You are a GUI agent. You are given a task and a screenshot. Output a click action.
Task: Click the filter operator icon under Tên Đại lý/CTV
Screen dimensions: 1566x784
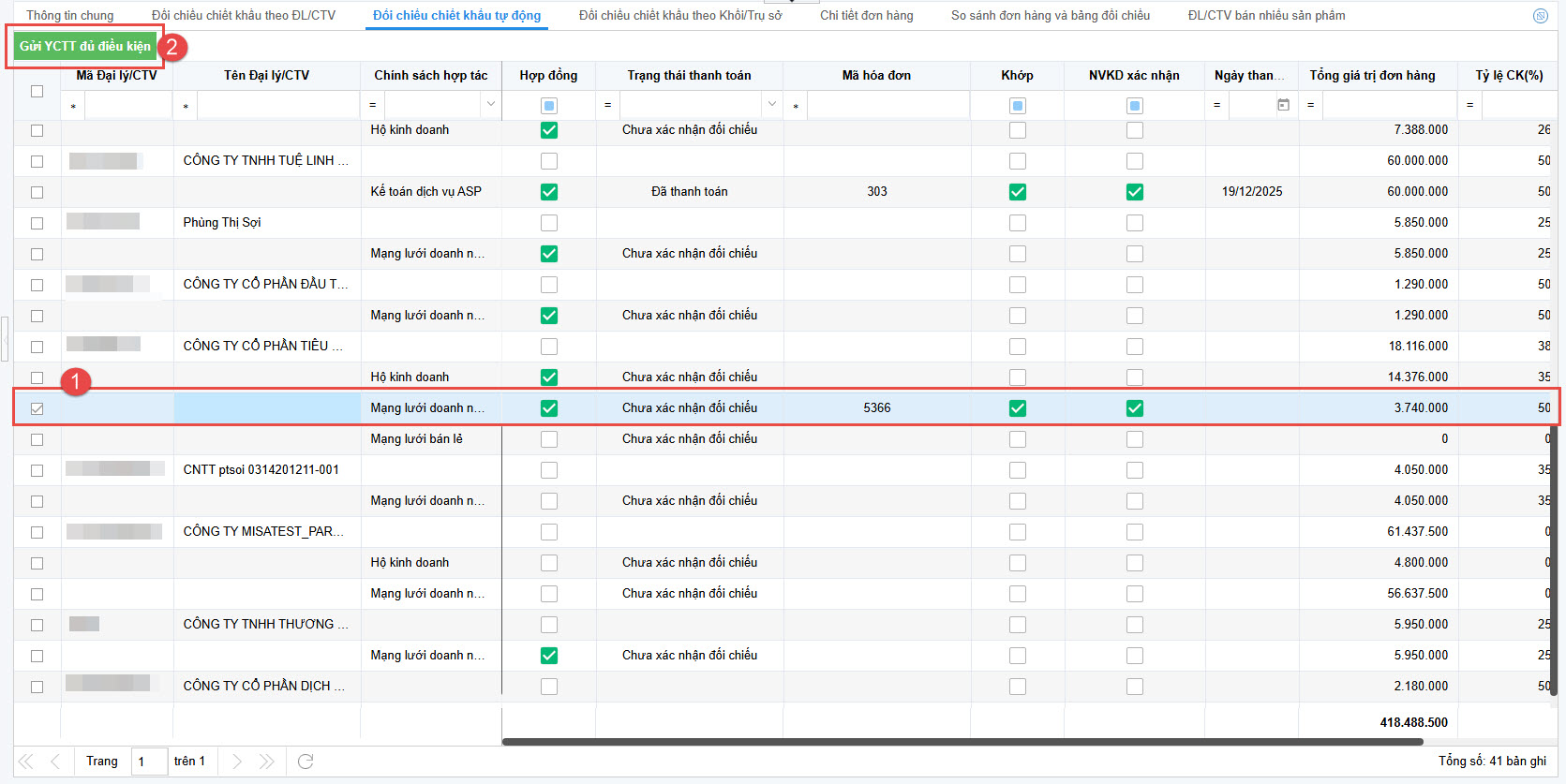186,106
